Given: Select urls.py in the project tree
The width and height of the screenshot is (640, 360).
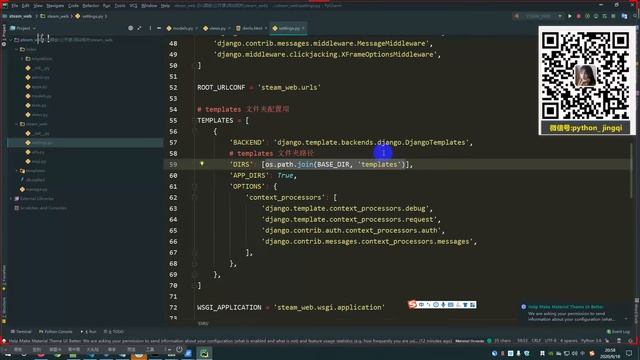Looking at the screenshot, I should [x=35, y=152].
